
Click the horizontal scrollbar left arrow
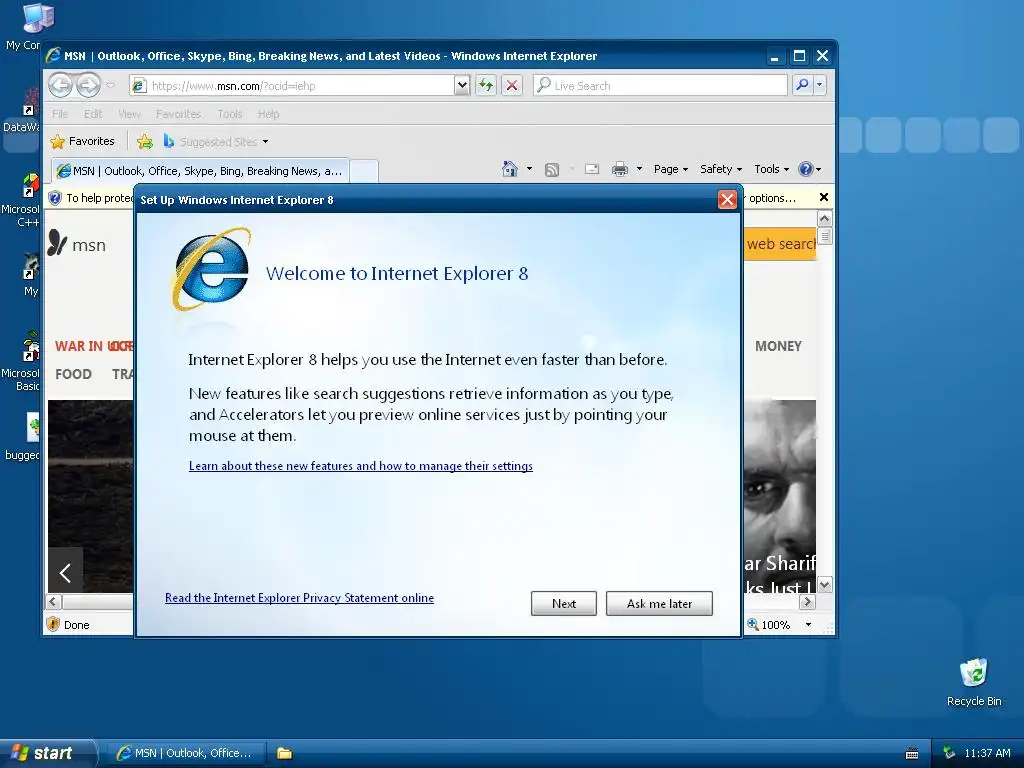pos(54,601)
